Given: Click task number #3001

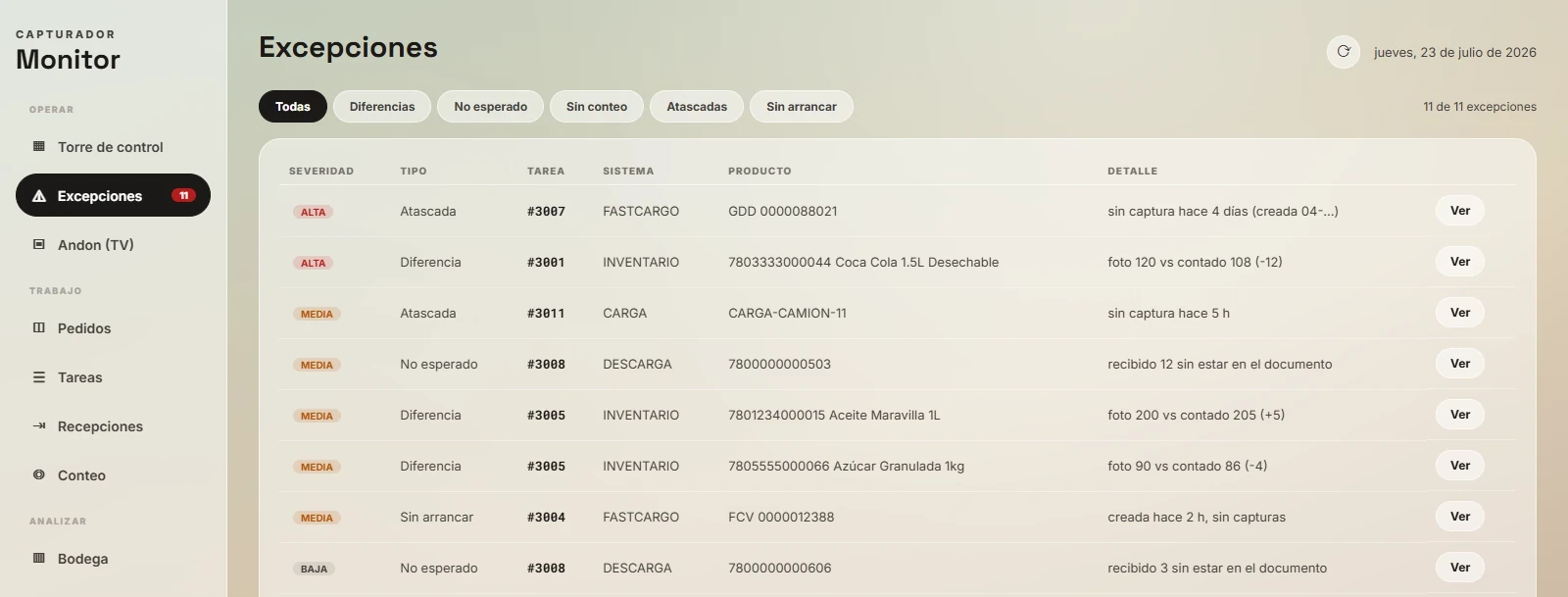Looking at the screenshot, I should (546, 262).
